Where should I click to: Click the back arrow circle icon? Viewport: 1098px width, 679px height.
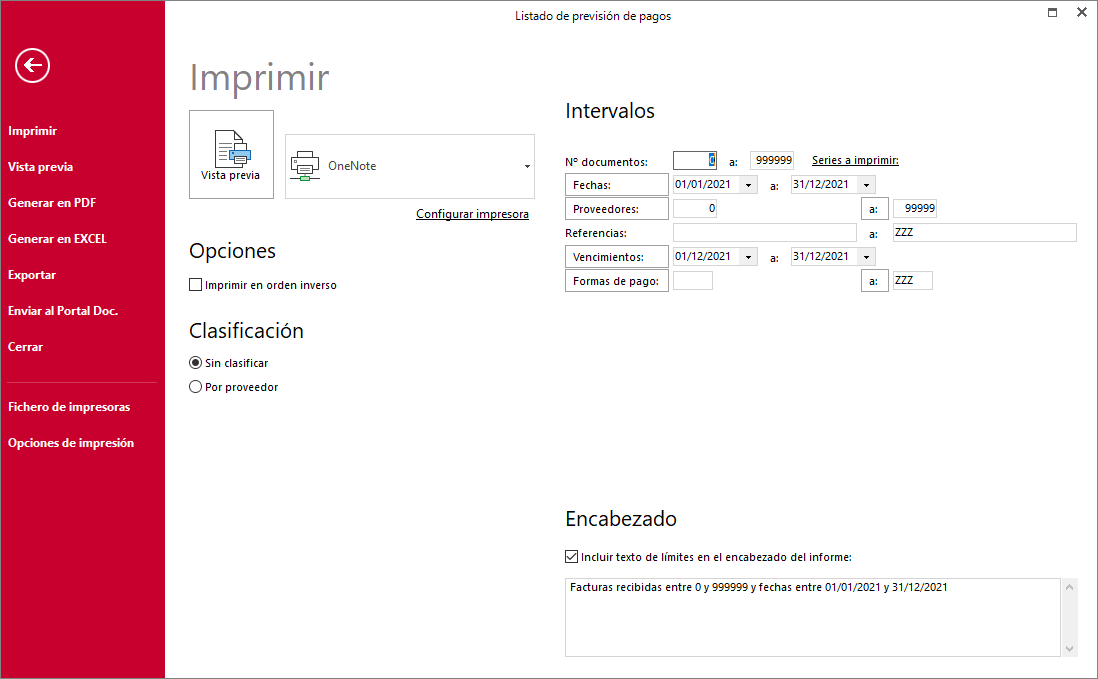32,66
